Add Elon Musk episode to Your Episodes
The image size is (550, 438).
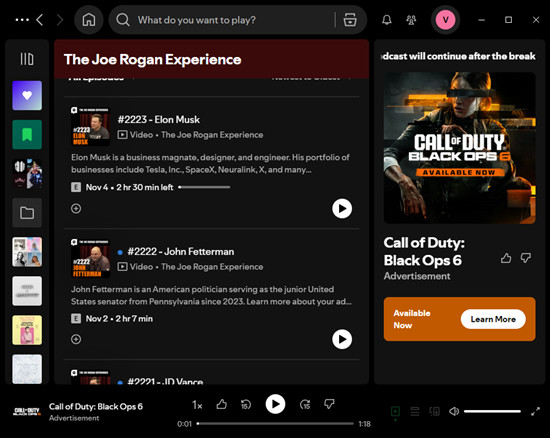pyautogui.click(x=76, y=208)
